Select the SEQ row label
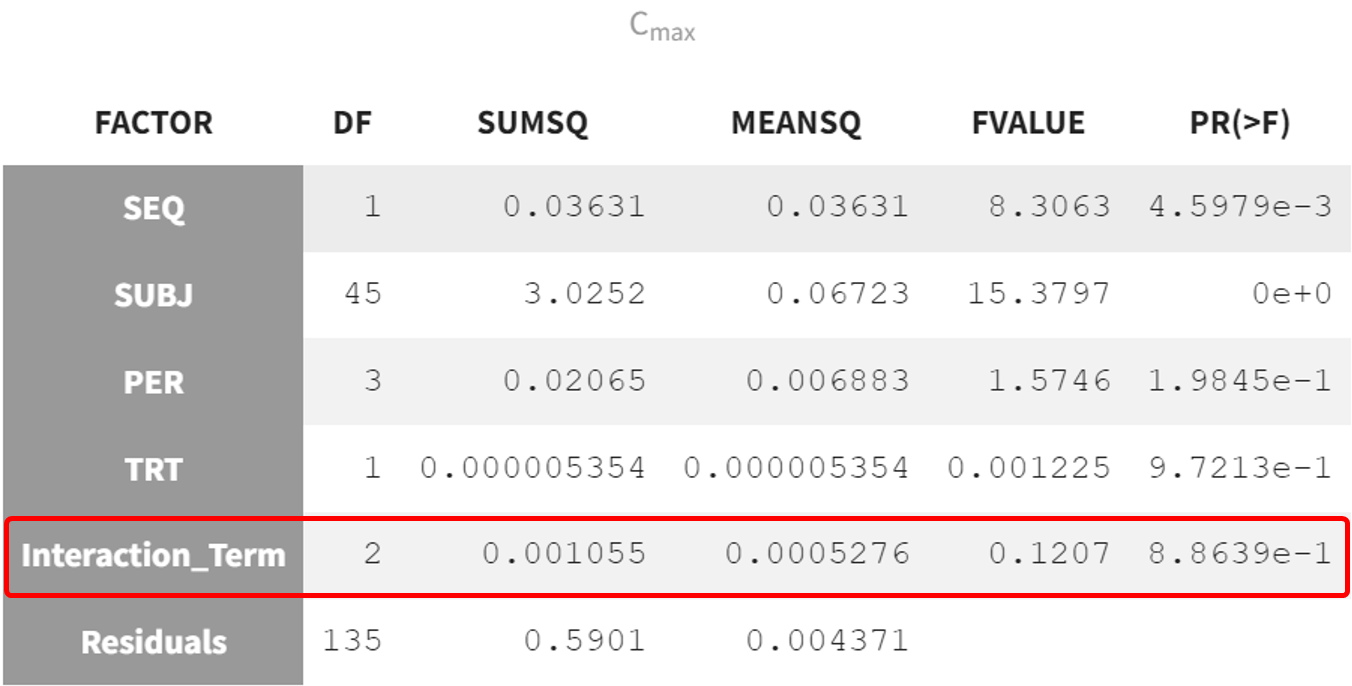 [x=153, y=208]
